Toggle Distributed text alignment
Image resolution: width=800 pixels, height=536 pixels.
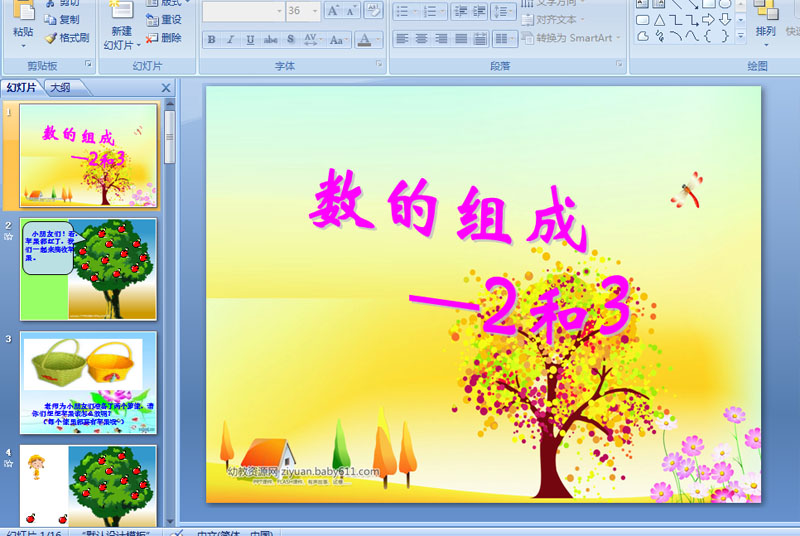tap(480, 39)
